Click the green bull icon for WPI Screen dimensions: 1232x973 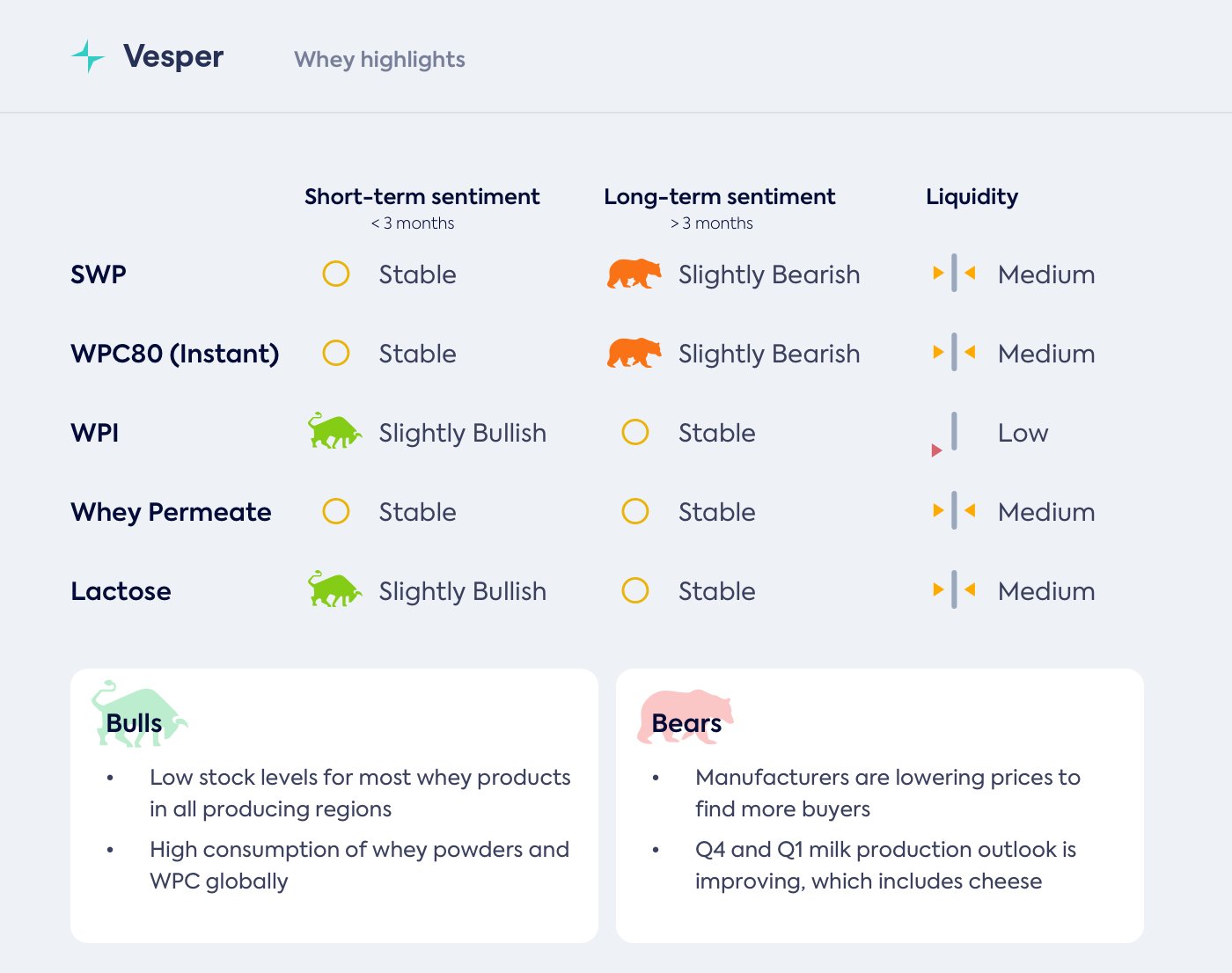334,431
